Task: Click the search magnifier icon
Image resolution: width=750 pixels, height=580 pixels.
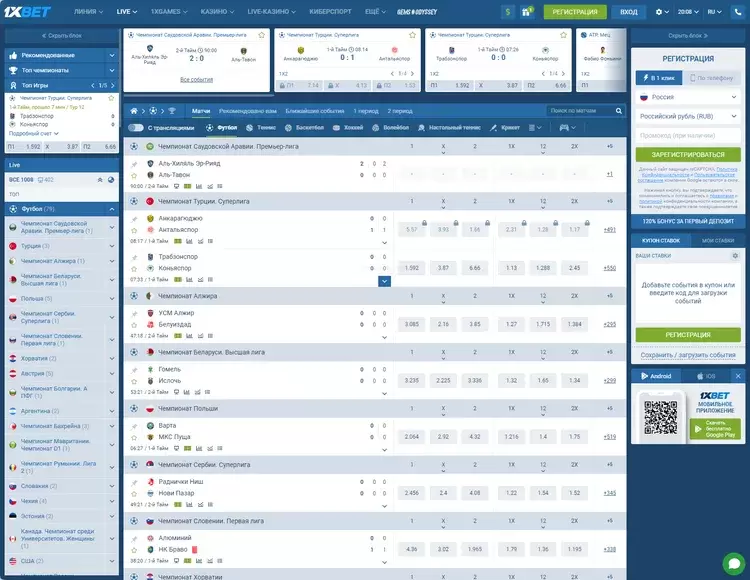Action: (618, 111)
